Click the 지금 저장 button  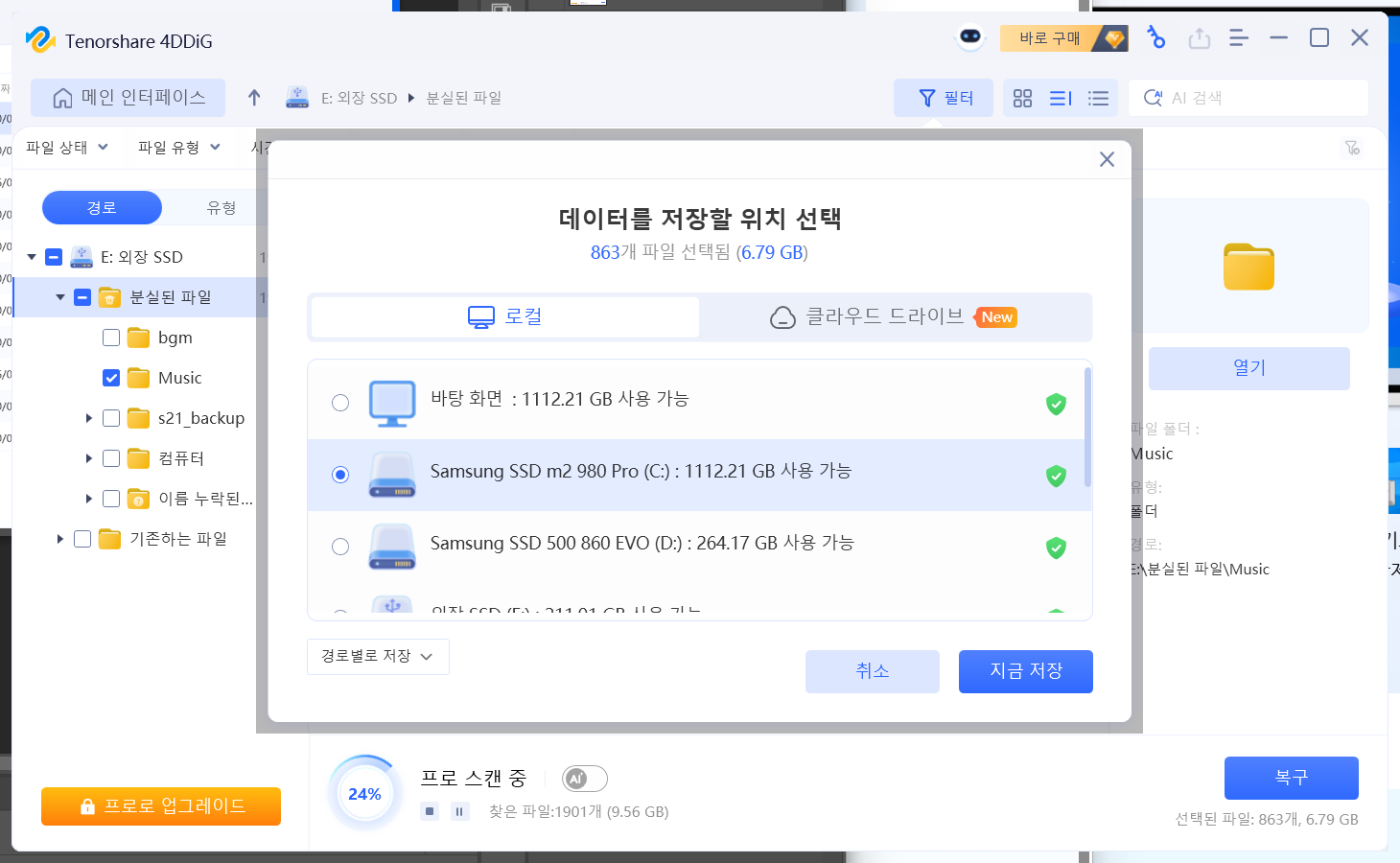pos(1026,671)
